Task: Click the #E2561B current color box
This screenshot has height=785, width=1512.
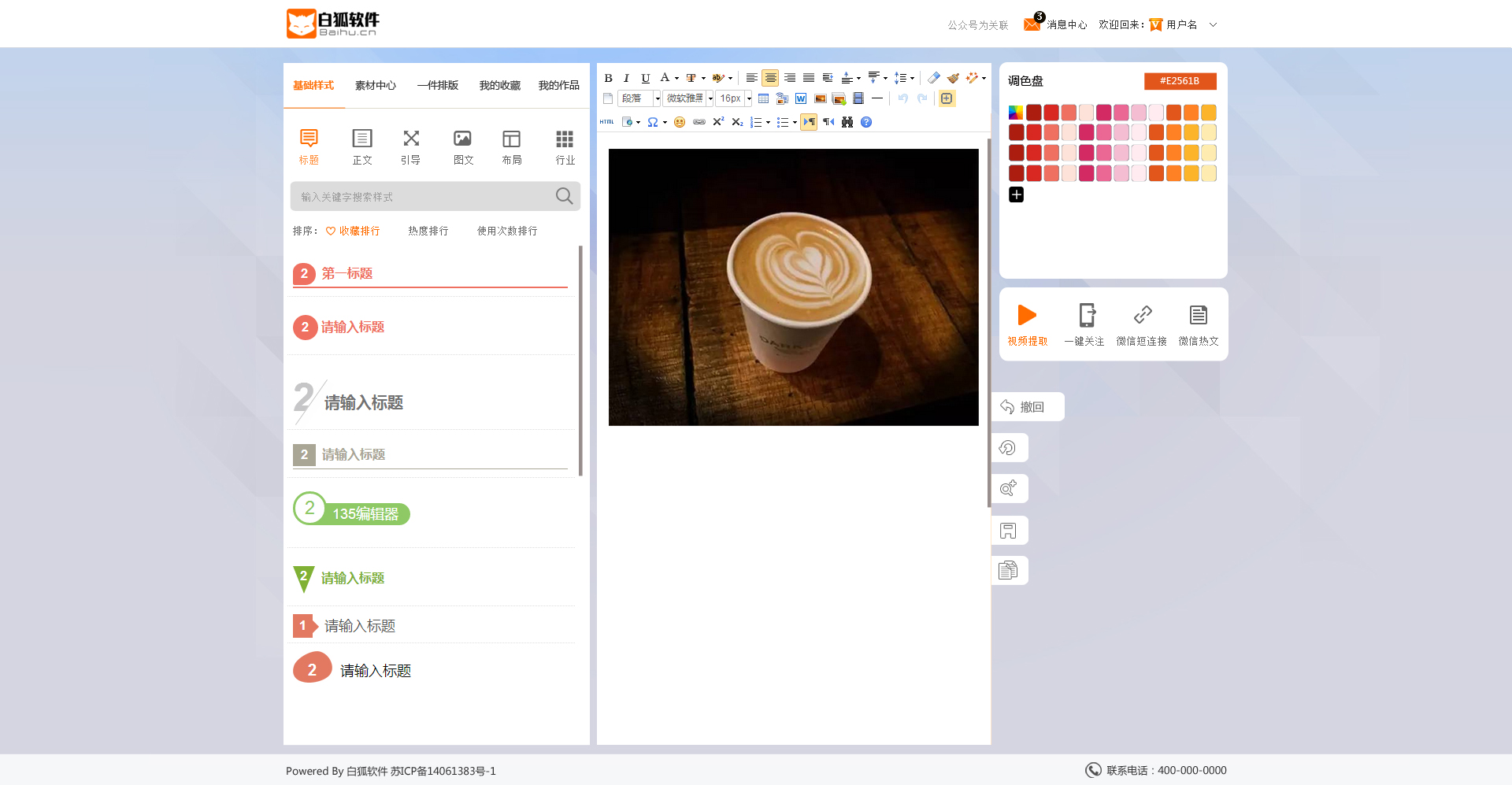Action: [1180, 81]
